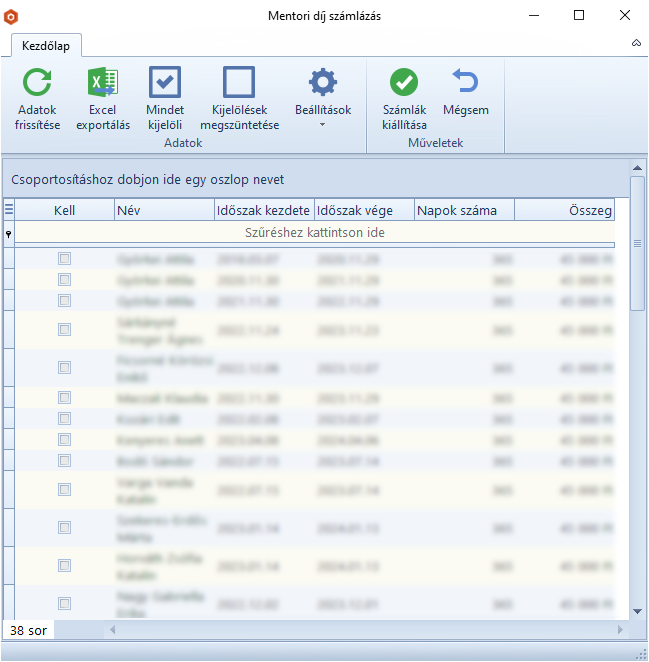Select all rows with Mindet kijelöli
Screen dimensions: 649x662
pos(164,82)
